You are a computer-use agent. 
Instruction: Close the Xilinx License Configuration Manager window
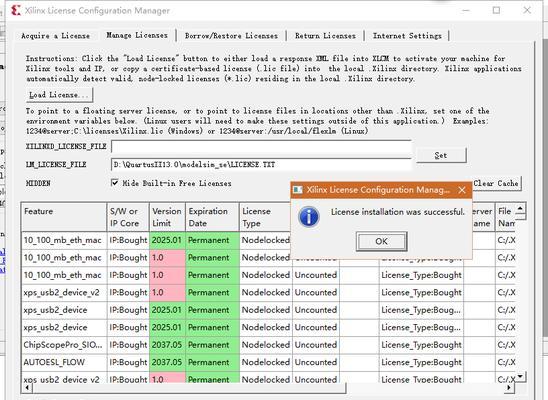point(527,10)
